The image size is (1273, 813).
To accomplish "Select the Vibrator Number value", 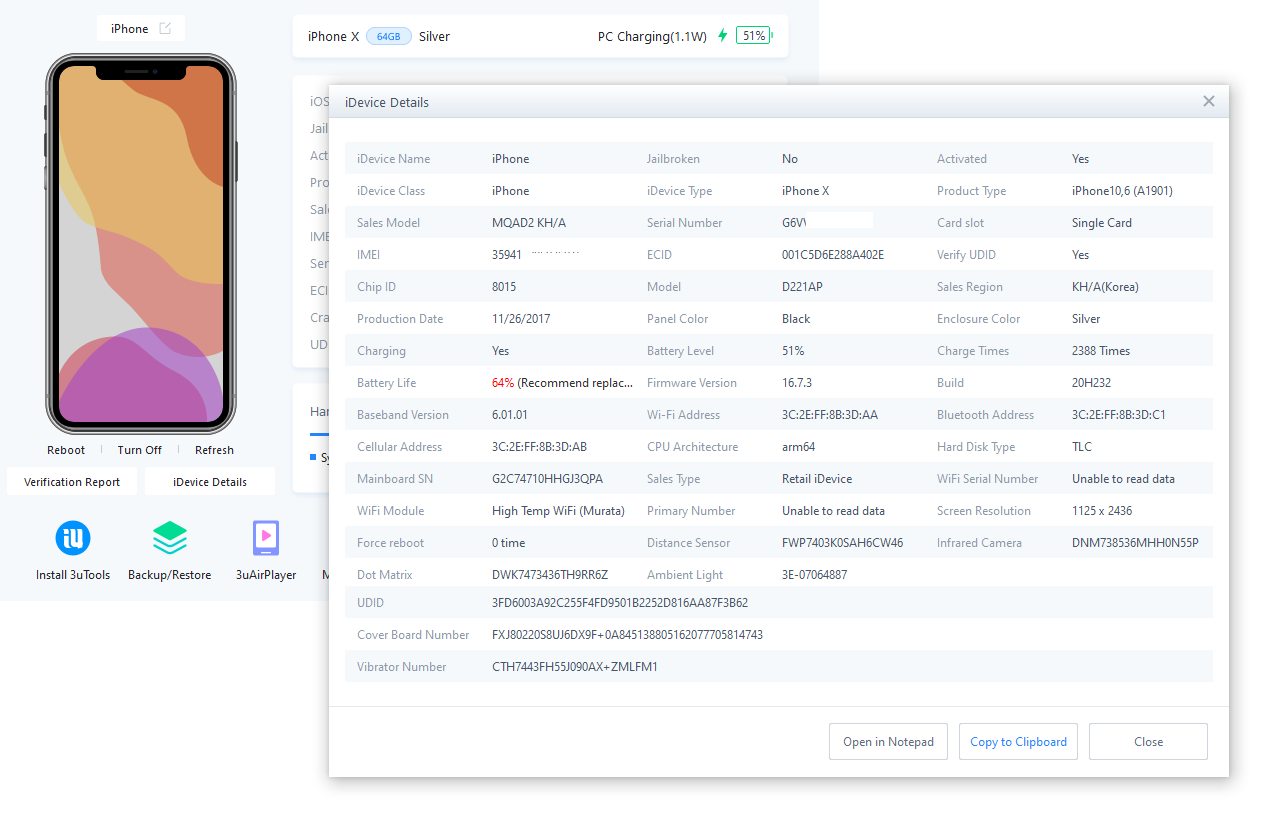I will pos(575,667).
